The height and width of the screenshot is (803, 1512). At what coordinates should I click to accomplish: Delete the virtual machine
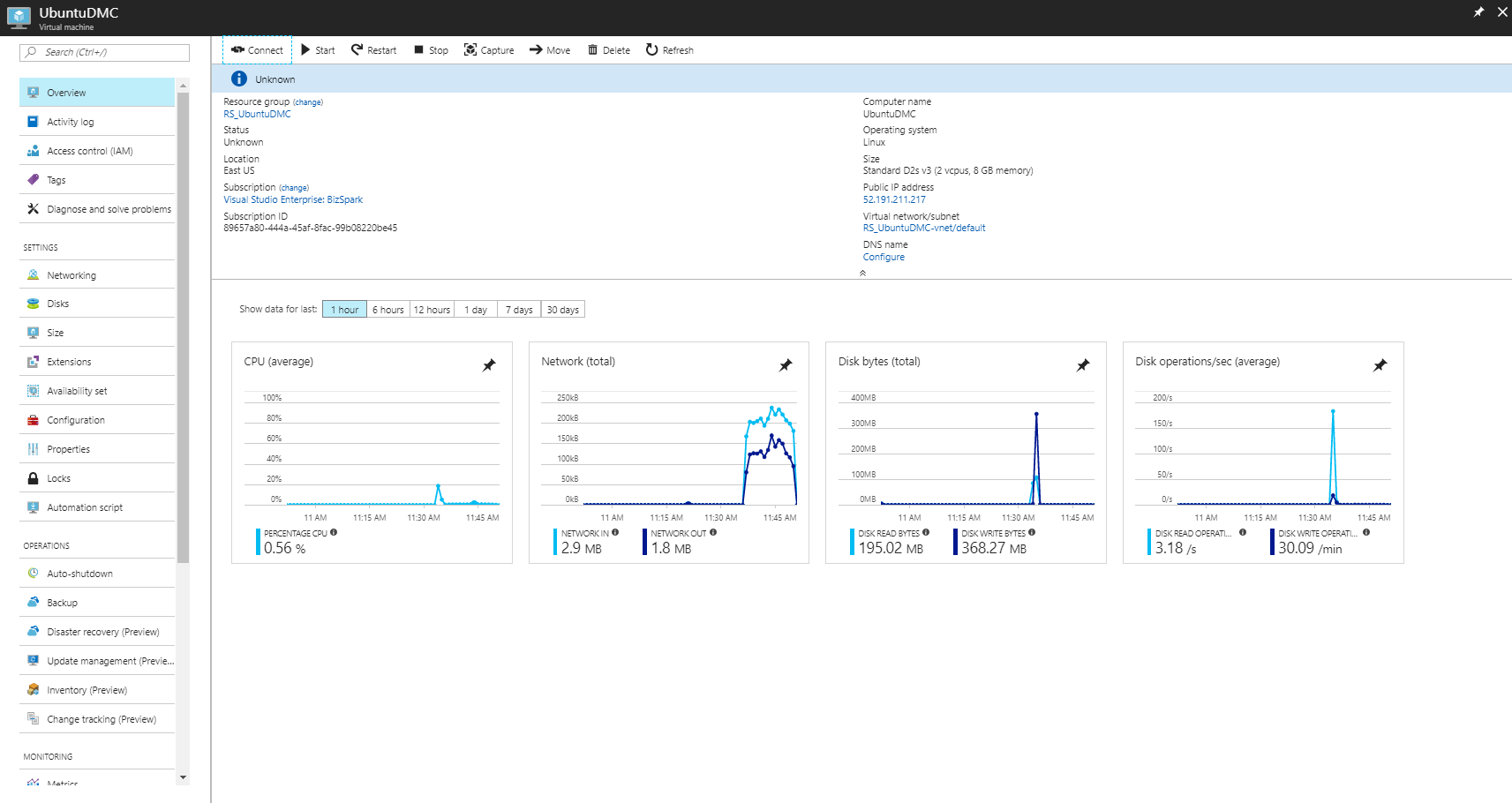pyautogui.click(x=609, y=50)
